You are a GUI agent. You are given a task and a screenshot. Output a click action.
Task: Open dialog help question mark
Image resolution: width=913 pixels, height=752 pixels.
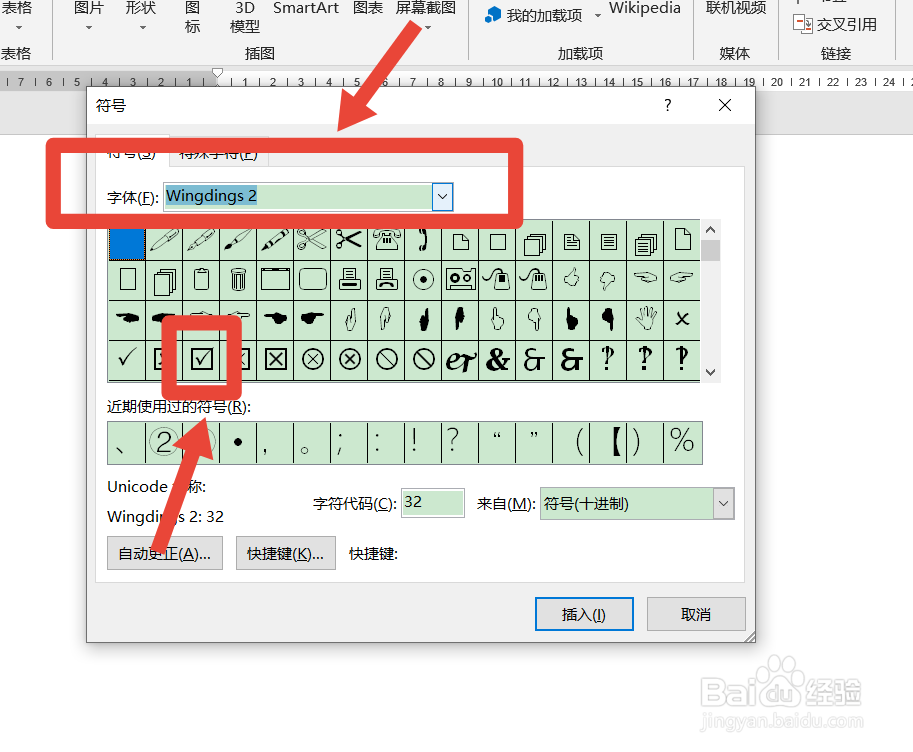[x=668, y=105]
